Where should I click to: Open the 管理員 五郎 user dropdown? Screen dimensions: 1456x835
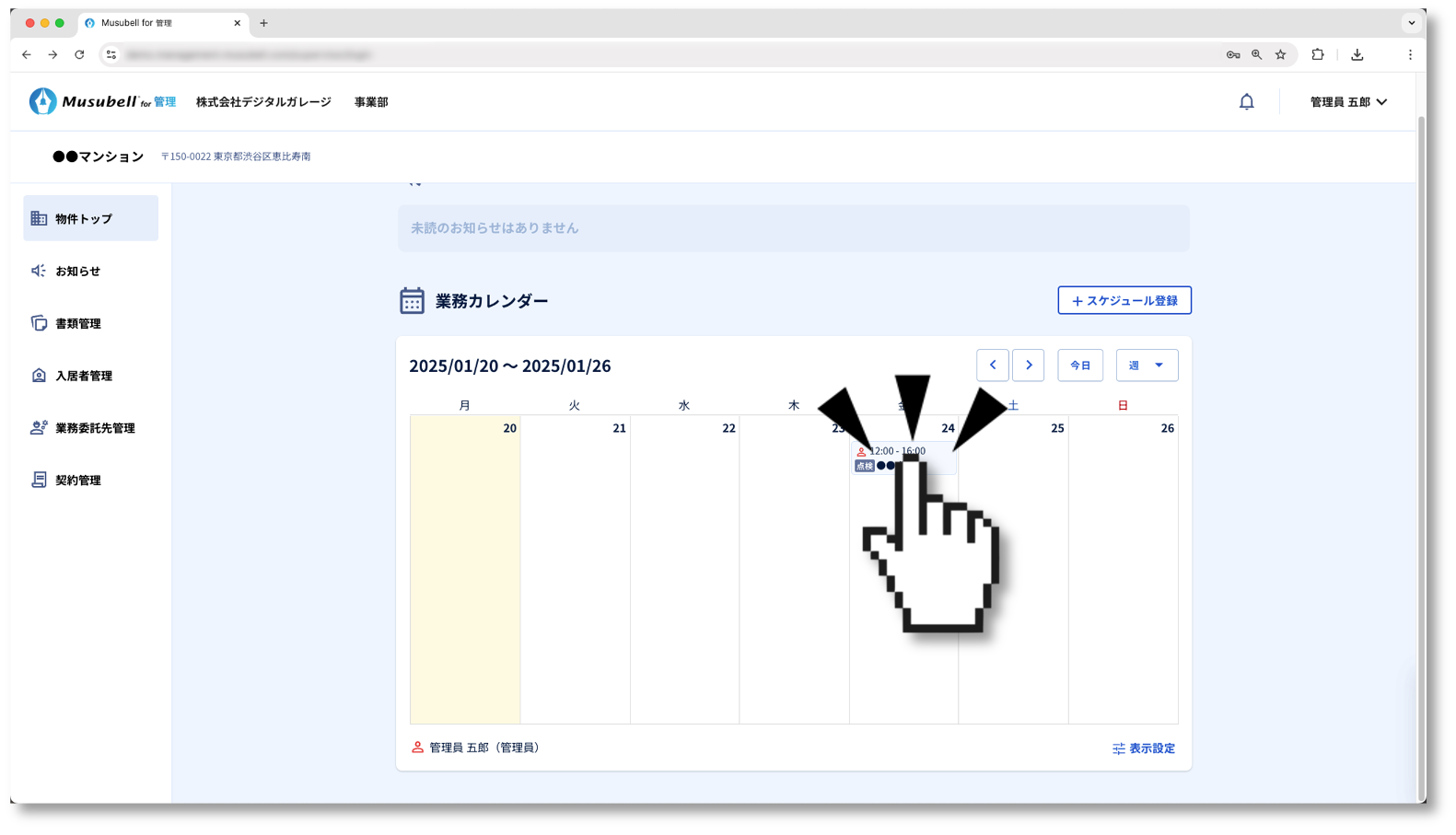tap(1348, 102)
